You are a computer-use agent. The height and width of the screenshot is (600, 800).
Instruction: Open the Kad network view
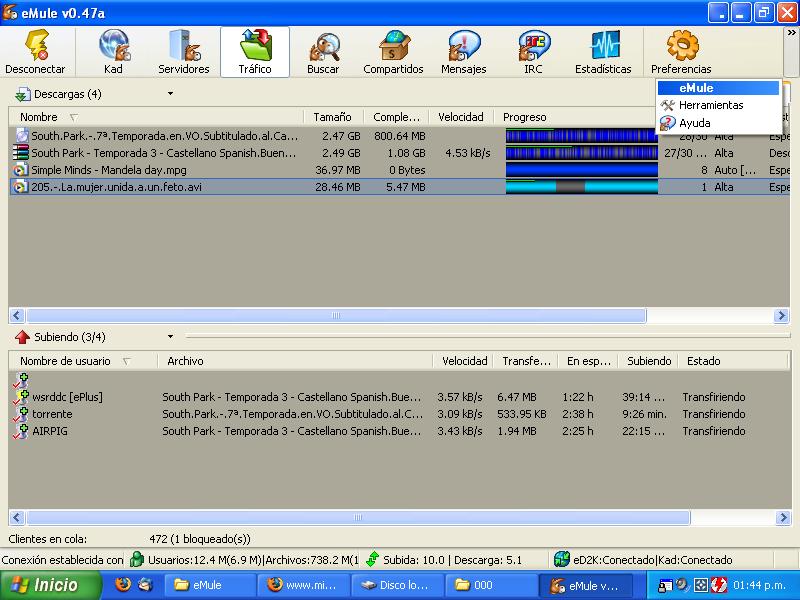click(x=113, y=52)
